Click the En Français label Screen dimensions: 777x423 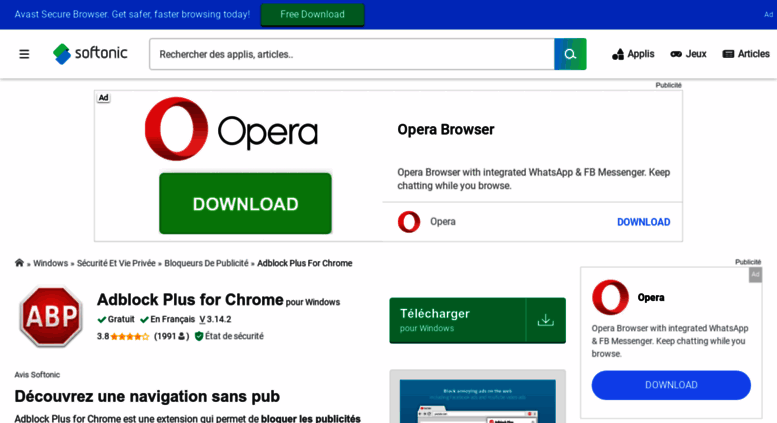pos(167,319)
